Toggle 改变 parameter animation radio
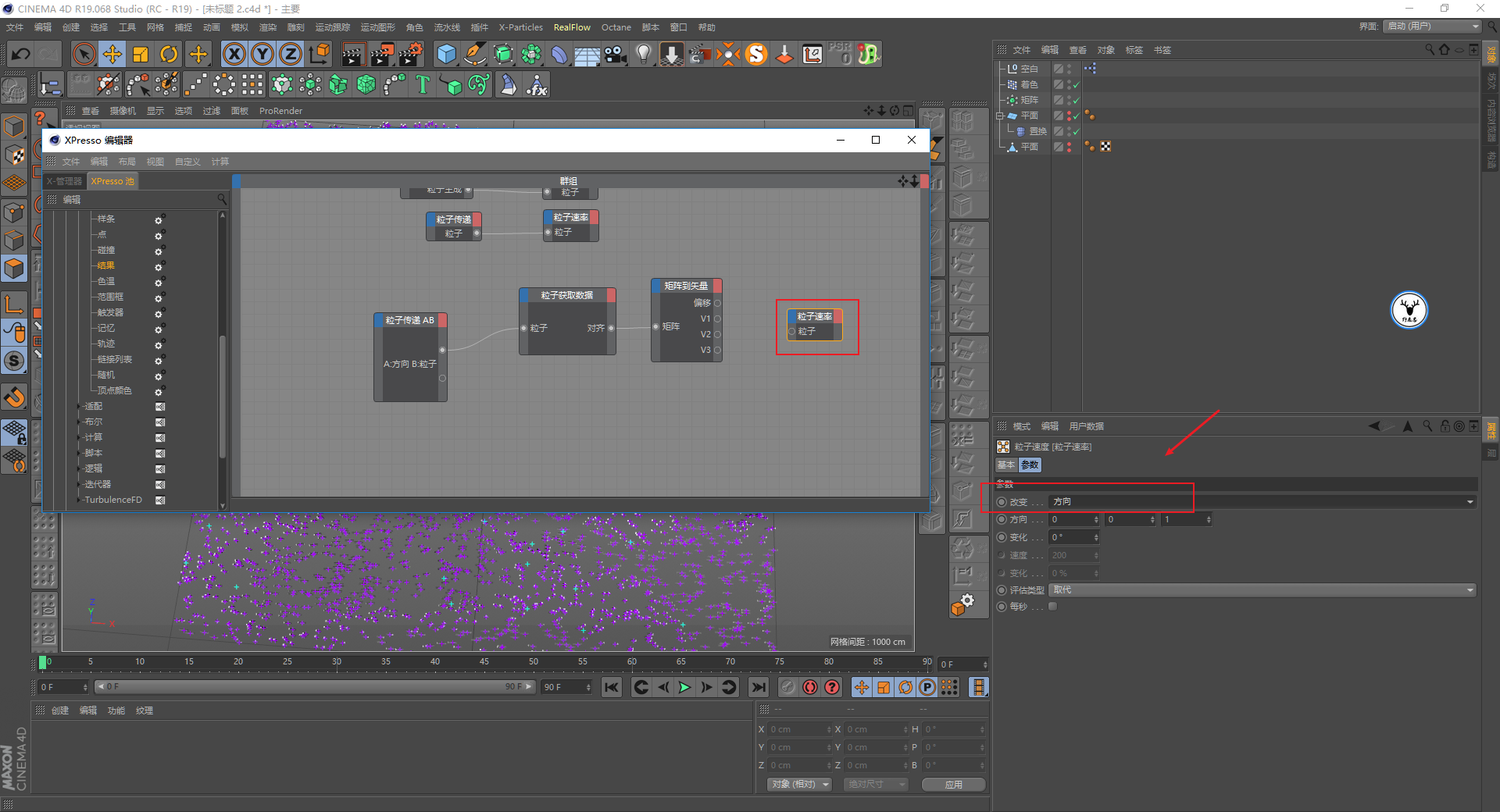1500x812 pixels. (1002, 502)
